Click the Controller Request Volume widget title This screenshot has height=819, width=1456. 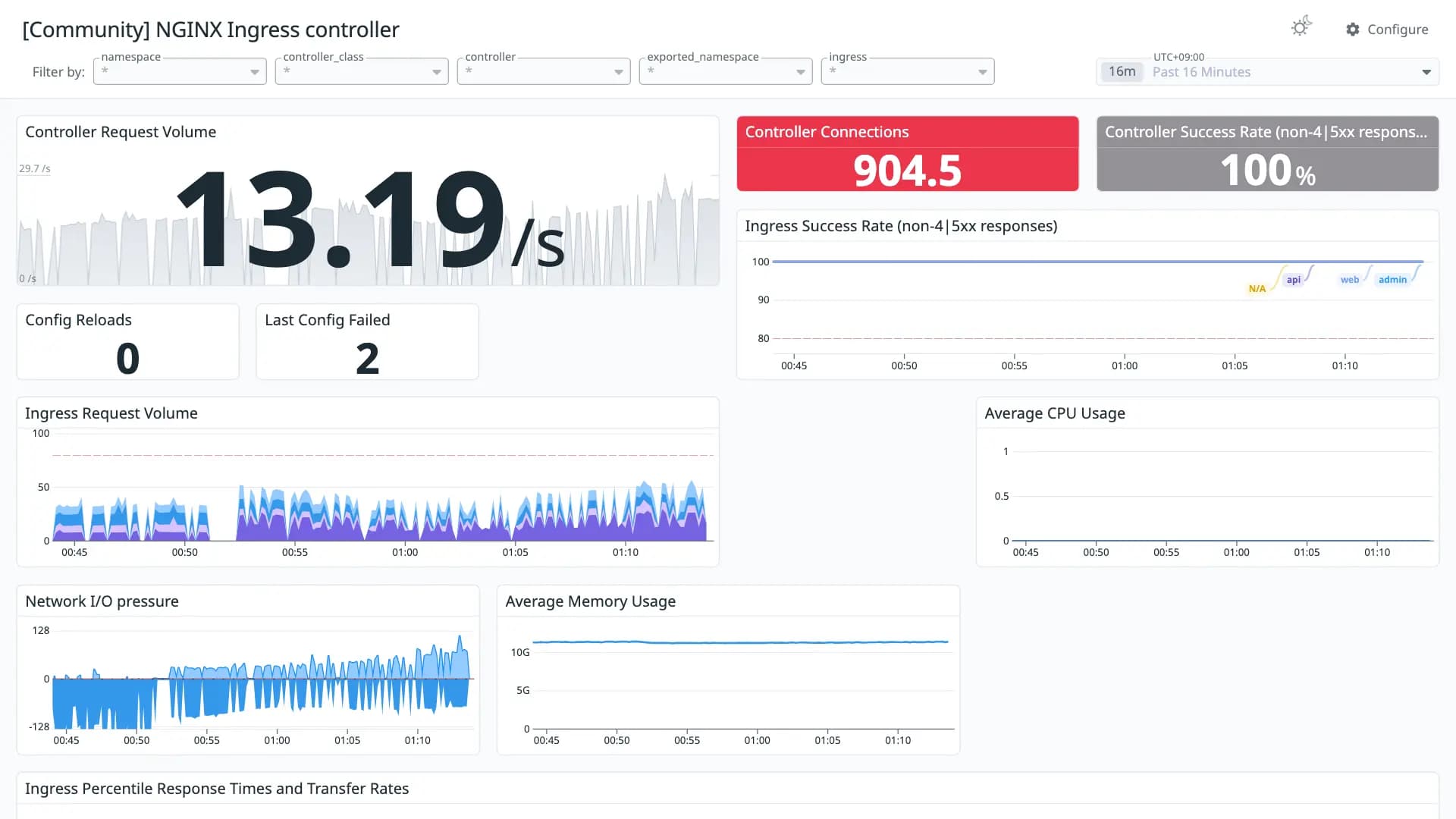(x=121, y=132)
